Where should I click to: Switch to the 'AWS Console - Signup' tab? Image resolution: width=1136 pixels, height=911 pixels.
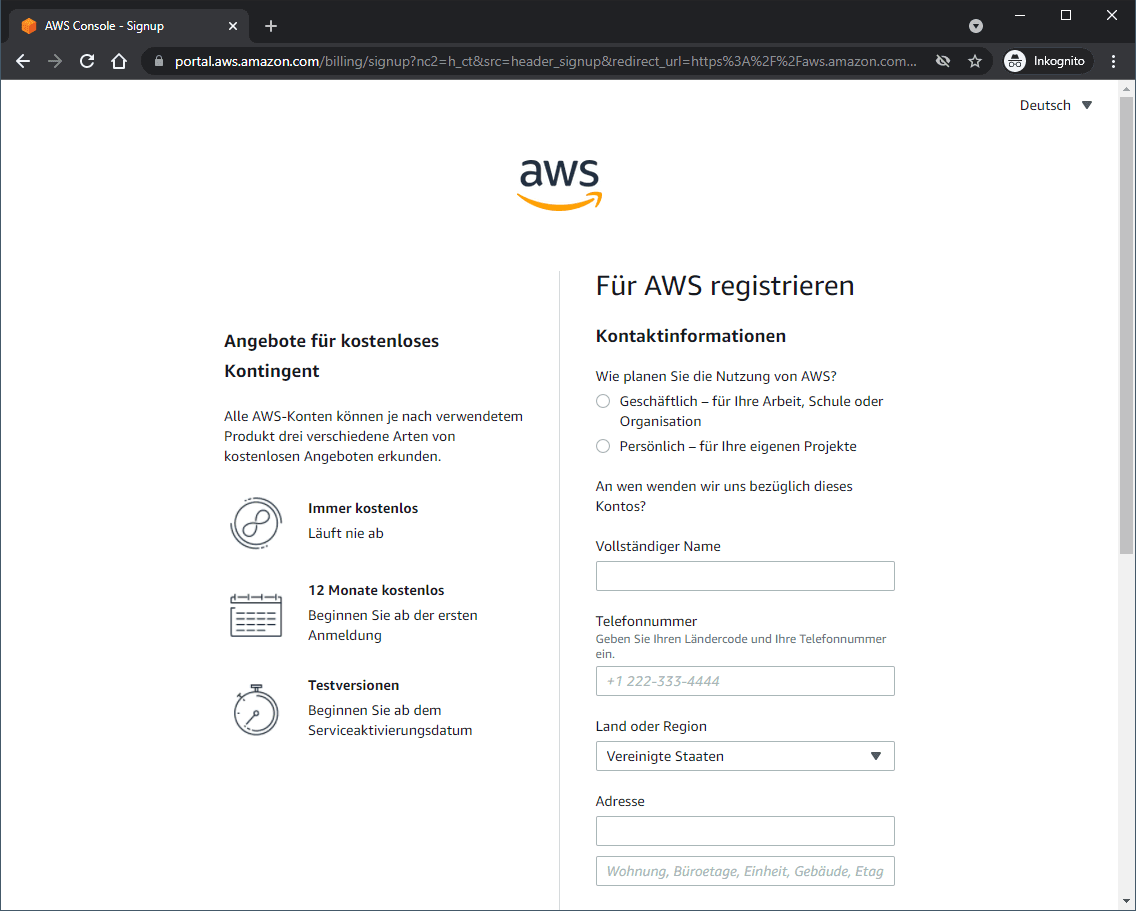click(x=120, y=26)
